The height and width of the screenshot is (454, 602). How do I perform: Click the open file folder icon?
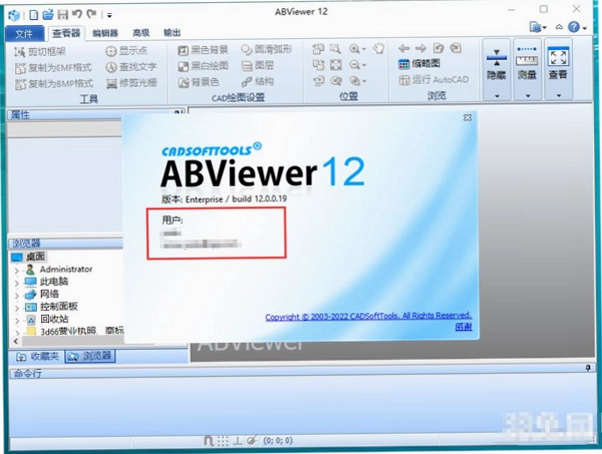pos(48,15)
